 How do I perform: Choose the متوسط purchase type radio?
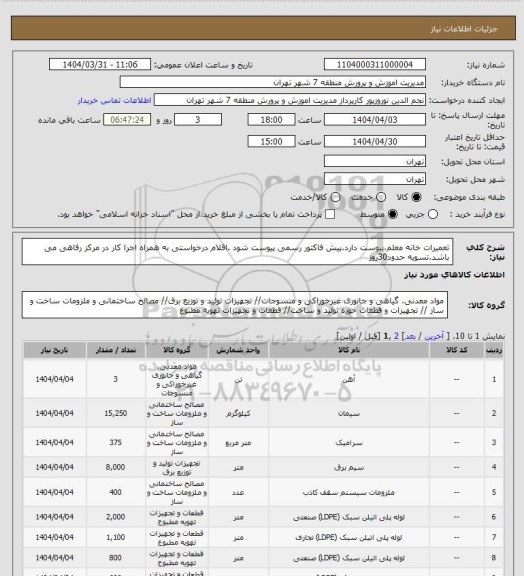pos(392,214)
